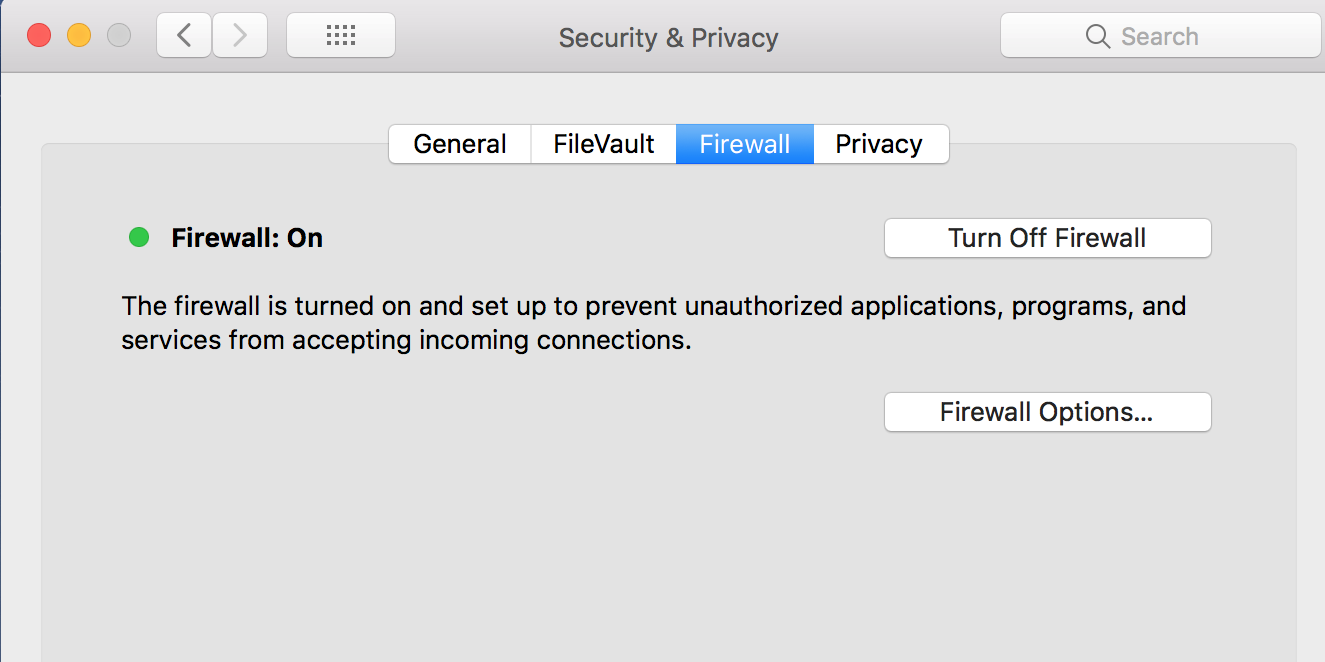Click the Security & Privacy window title
The height and width of the screenshot is (662, 1325).
pos(668,38)
